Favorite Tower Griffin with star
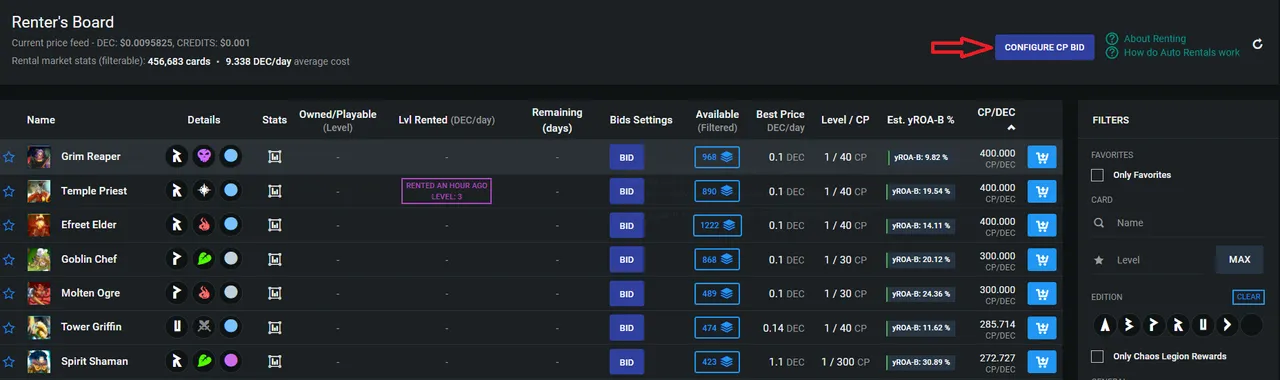Viewport: 1280px width, 380px height. pos(9,327)
